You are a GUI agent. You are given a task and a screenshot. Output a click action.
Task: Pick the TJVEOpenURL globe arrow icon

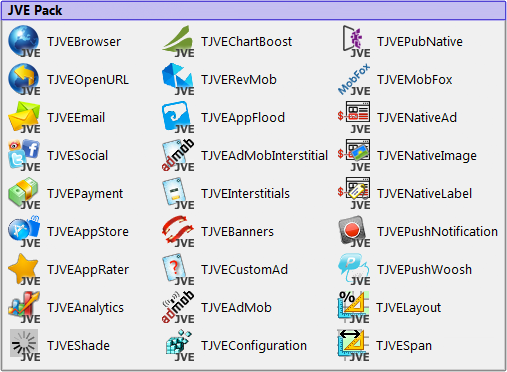pos(24,79)
